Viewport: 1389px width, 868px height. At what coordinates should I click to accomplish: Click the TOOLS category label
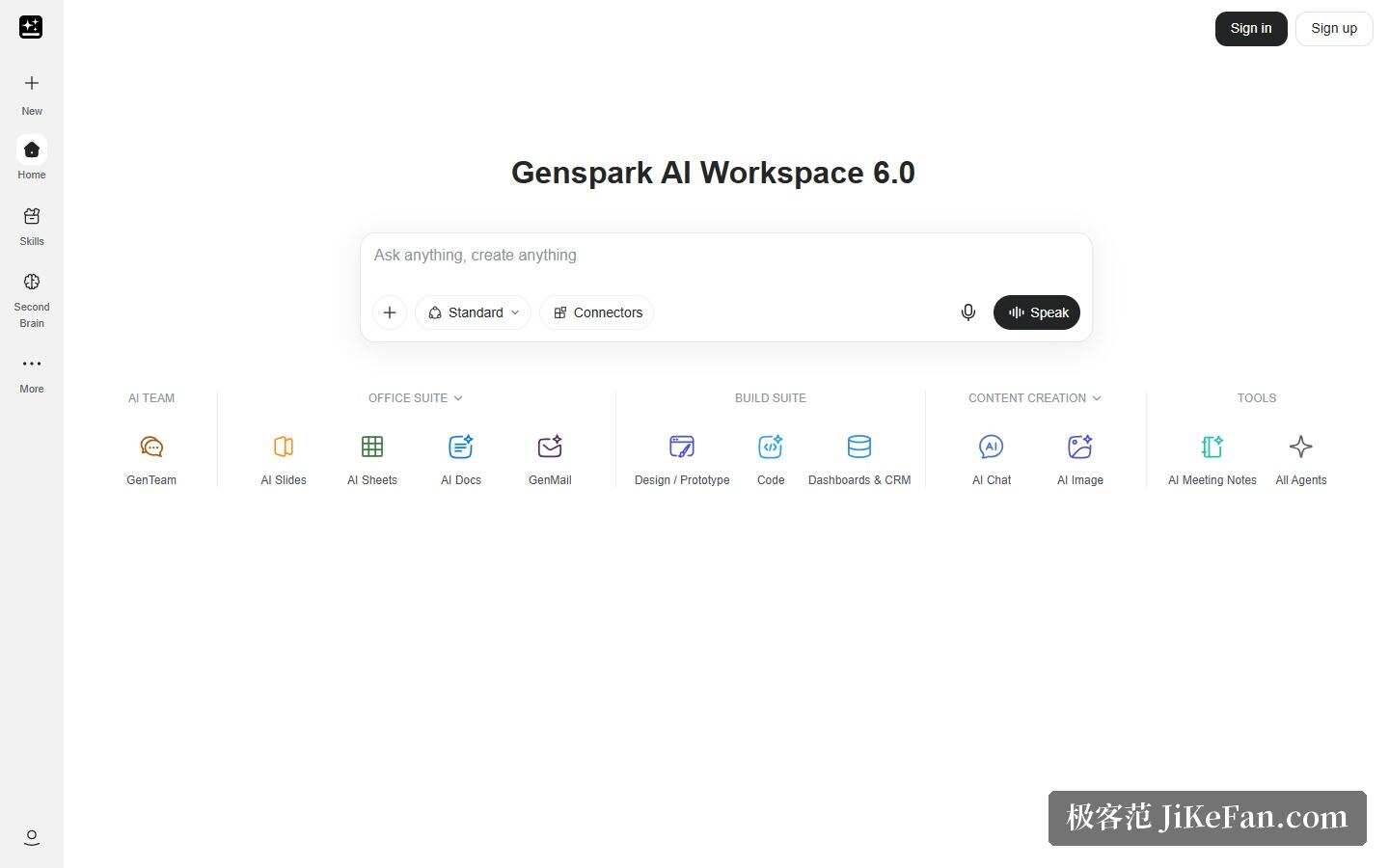pos(1257,397)
